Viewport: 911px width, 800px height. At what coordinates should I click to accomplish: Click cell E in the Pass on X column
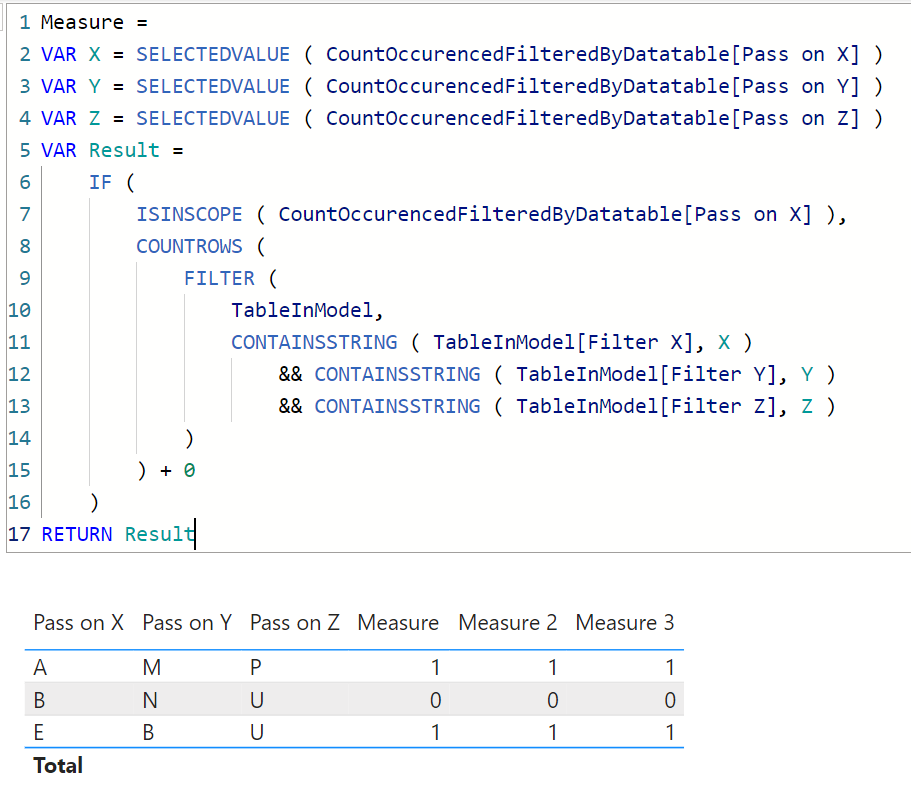(40, 732)
